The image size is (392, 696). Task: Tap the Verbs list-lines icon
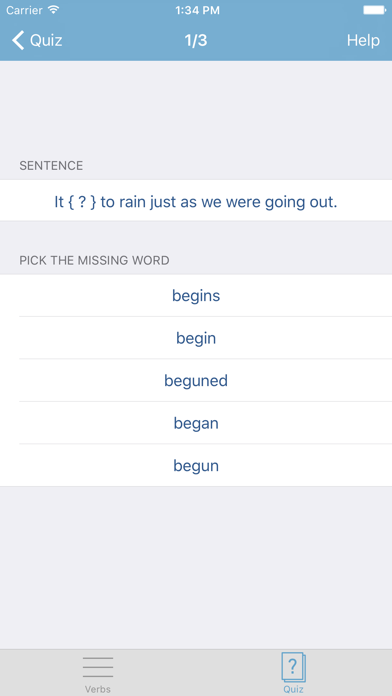98,667
